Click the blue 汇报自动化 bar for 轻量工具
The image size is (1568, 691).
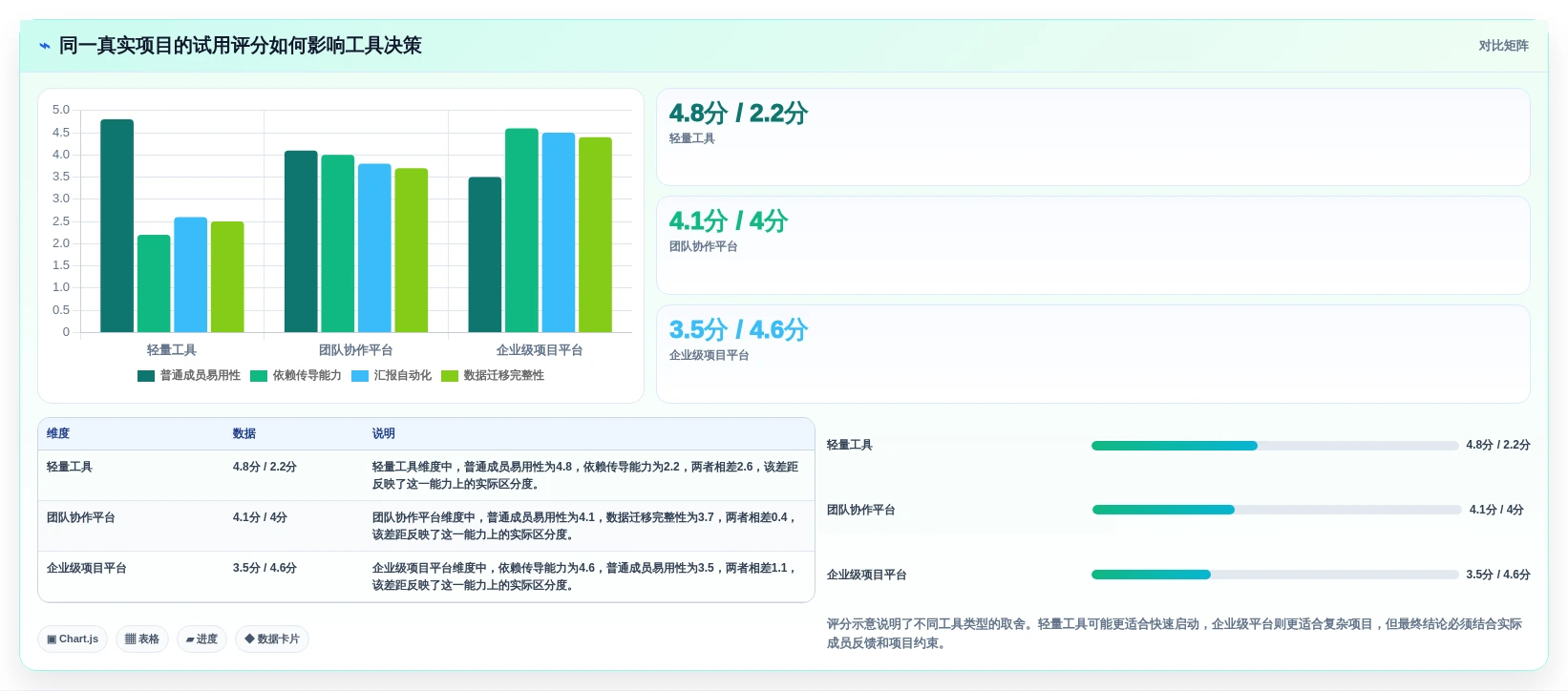click(x=190, y=275)
